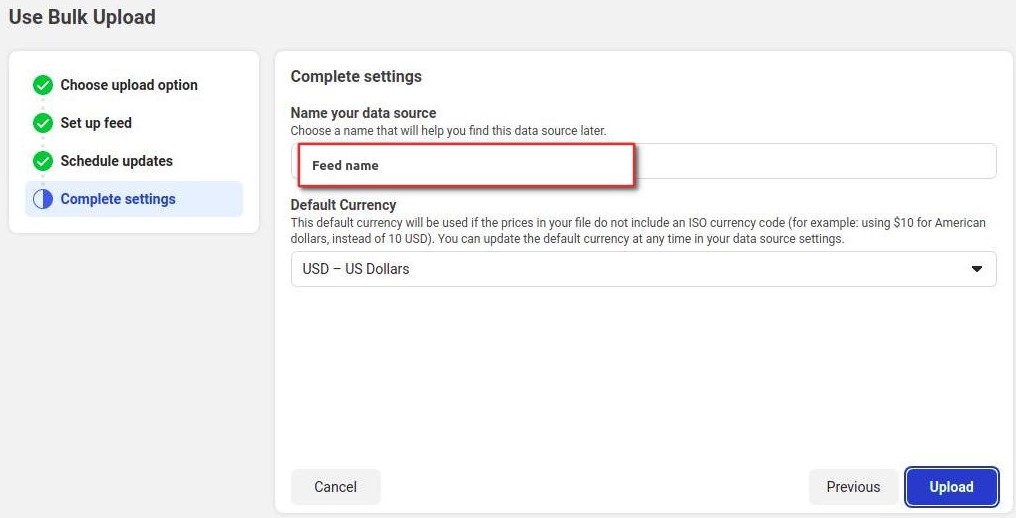Viewport: 1016px width, 518px height.
Task: Click half-filled circle icon for Complete settings
Action: pyautogui.click(x=43, y=199)
